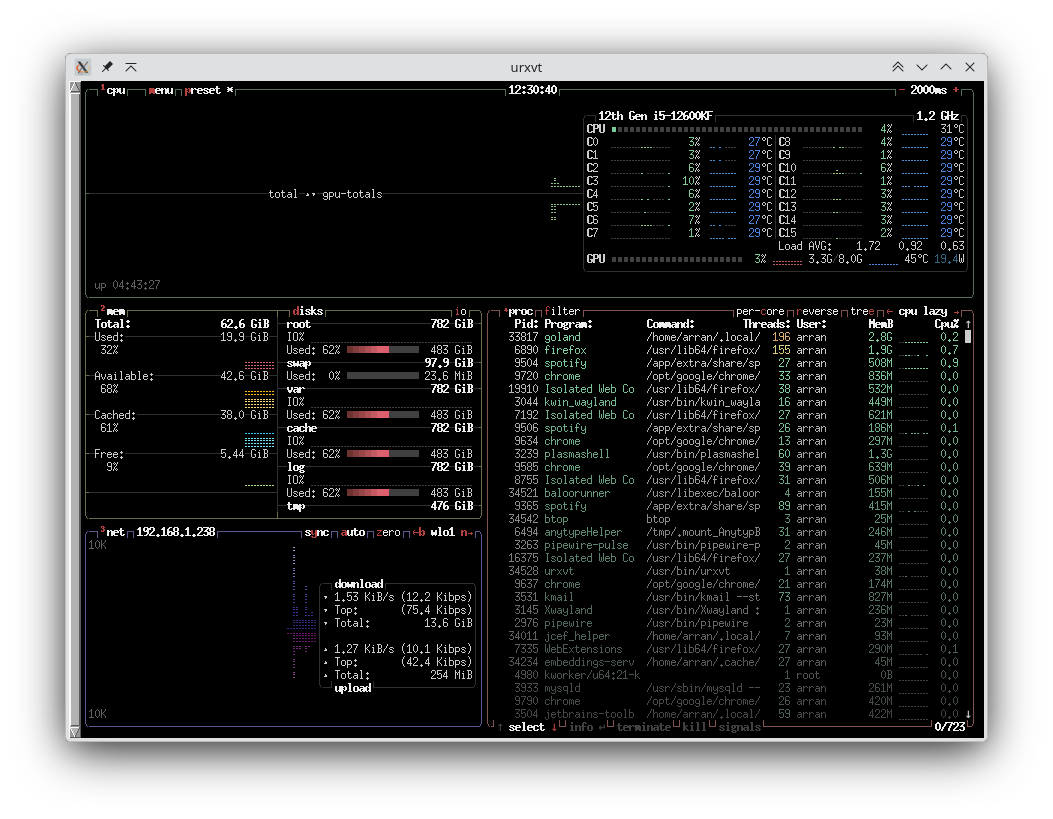Select the WebExtensions process row

click(733, 649)
